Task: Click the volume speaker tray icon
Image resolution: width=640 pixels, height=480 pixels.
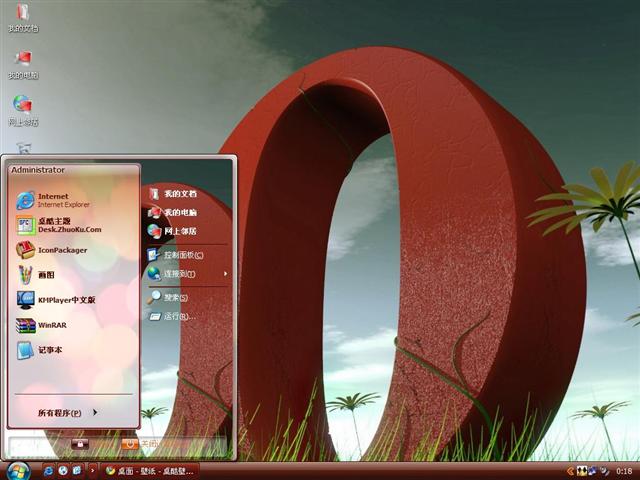Action: (x=603, y=471)
